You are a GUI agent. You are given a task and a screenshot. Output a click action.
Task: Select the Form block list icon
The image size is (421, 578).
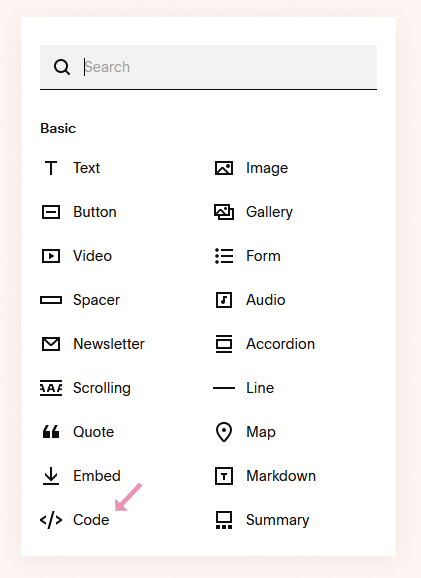tap(224, 256)
